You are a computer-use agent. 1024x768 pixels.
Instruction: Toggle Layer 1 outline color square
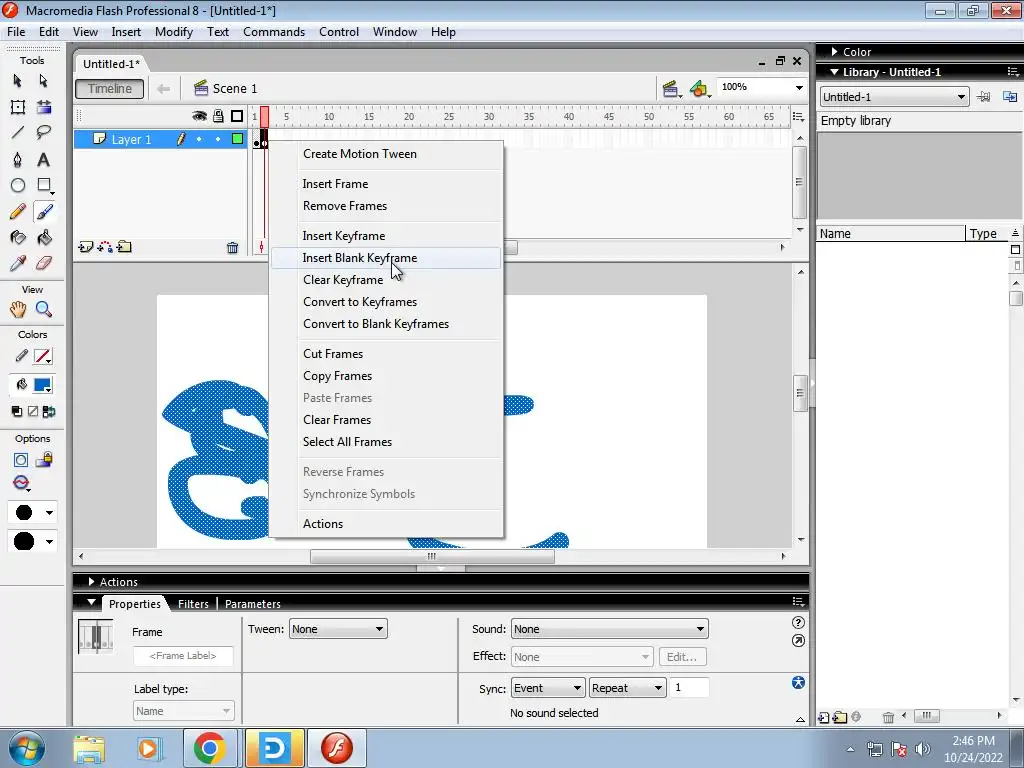coord(238,138)
